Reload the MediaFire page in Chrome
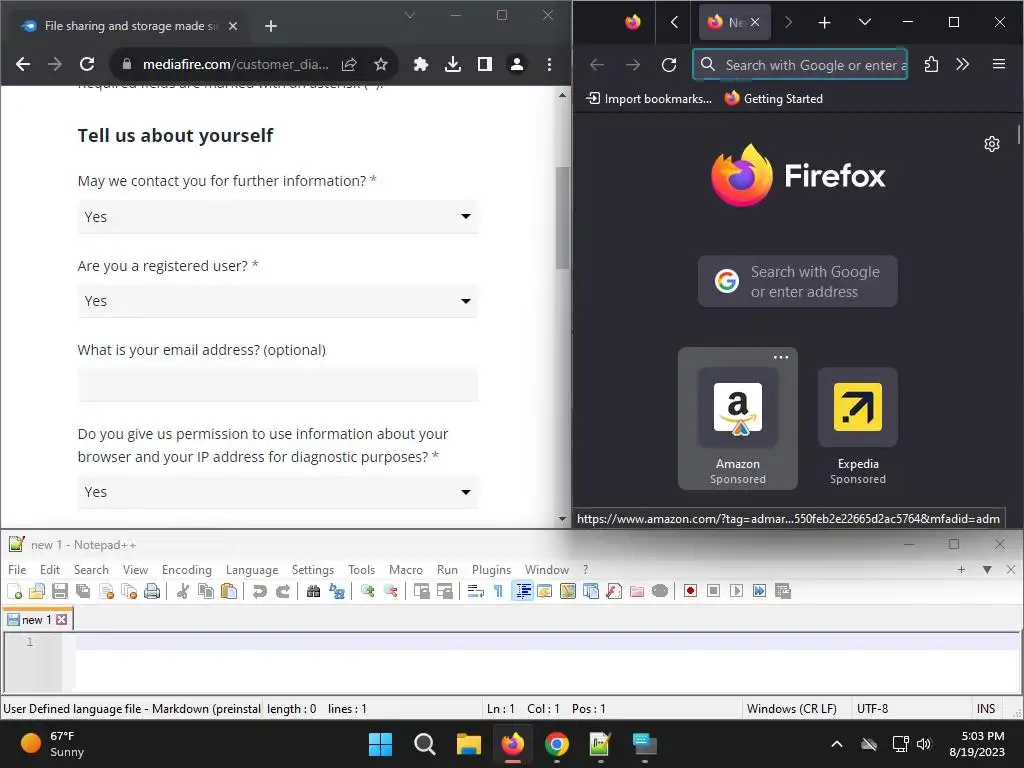Screen dimensions: 1024x768 [87, 64]
